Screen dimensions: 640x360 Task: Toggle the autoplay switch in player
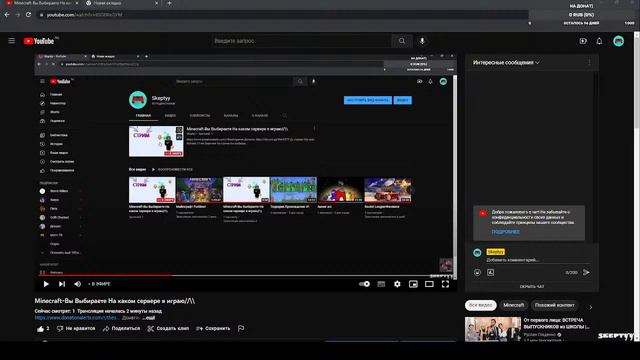pyautogui.click(x=364, y=284)
